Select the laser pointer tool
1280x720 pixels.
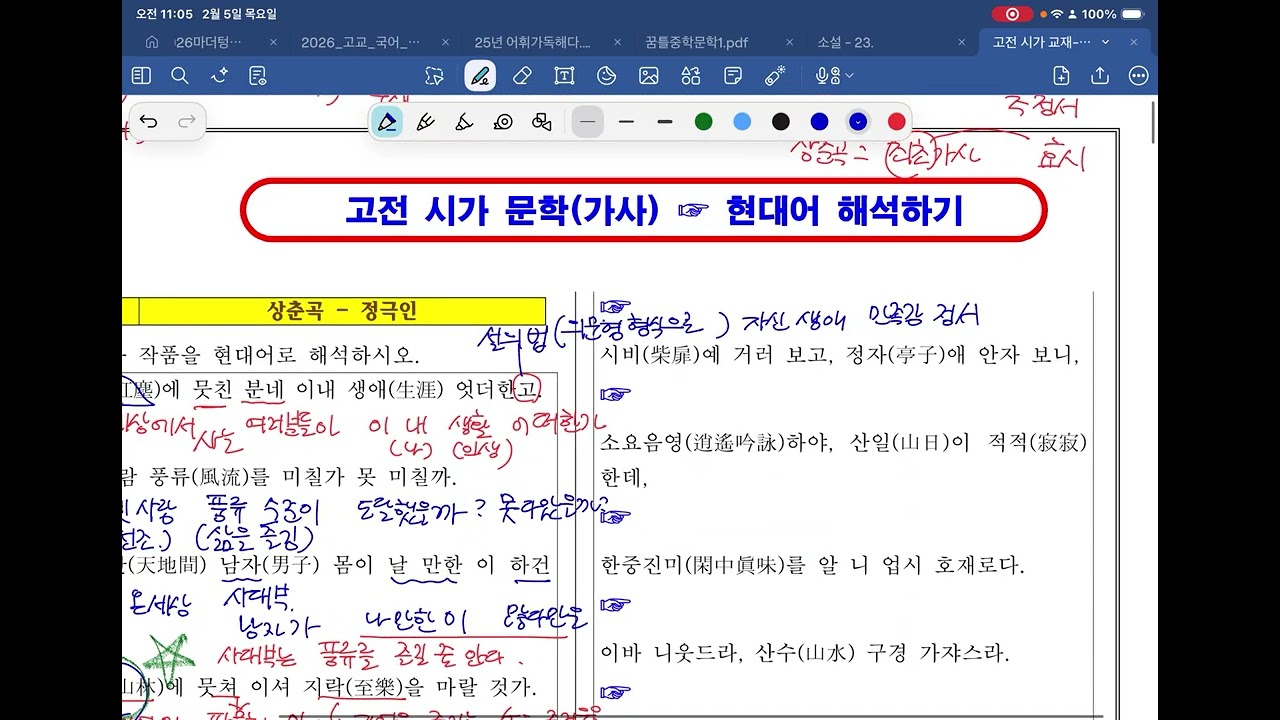point(775,76)
